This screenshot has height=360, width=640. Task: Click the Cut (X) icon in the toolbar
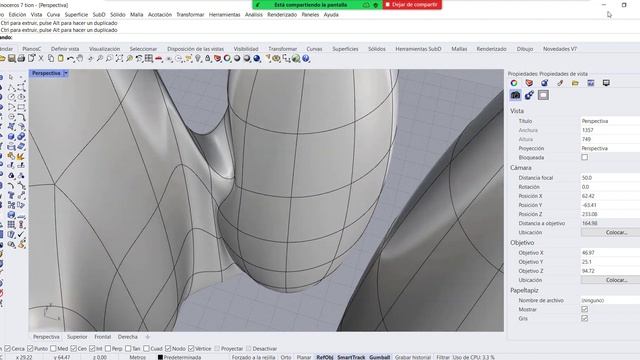[x=41, y=59]
